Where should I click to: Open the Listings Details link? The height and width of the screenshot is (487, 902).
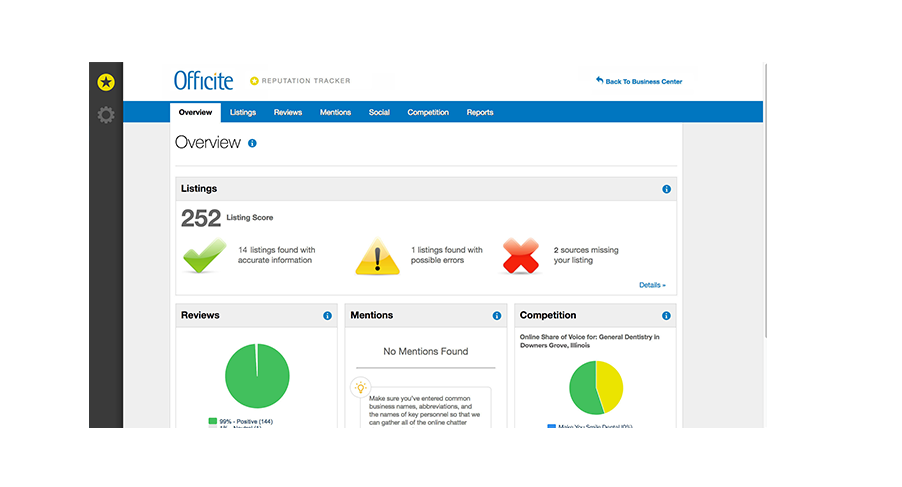652,285
